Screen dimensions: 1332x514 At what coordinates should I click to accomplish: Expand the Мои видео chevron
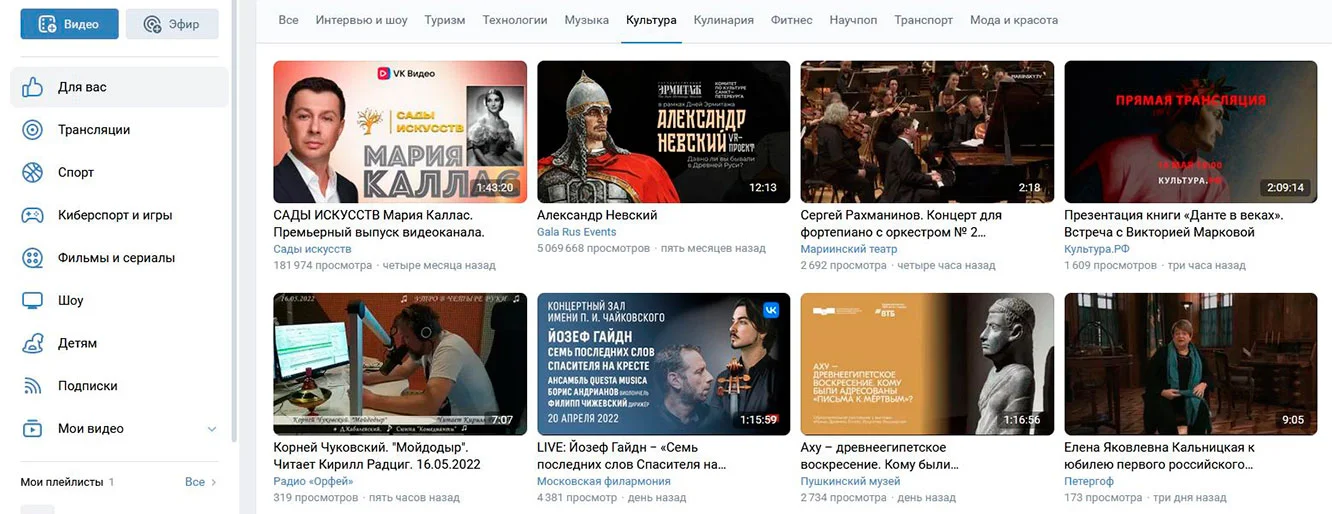pos(211,429)
